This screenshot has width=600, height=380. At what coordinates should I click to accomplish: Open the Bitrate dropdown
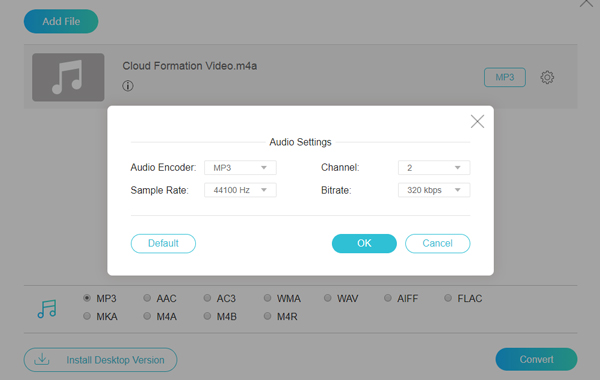pos(434,190)
